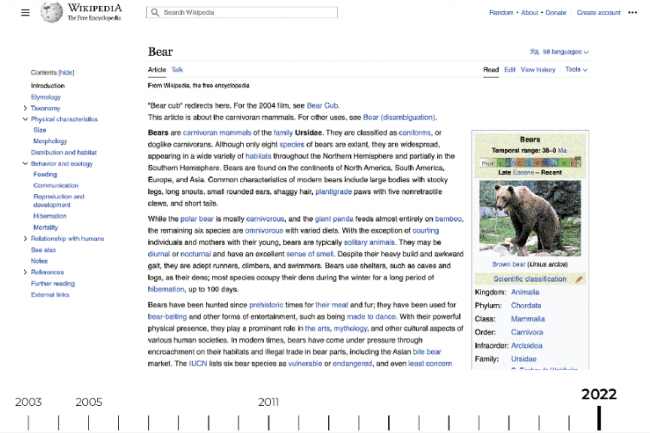Click the temporal range timeline bar
650x433 pixels.
tap(530, 163)
